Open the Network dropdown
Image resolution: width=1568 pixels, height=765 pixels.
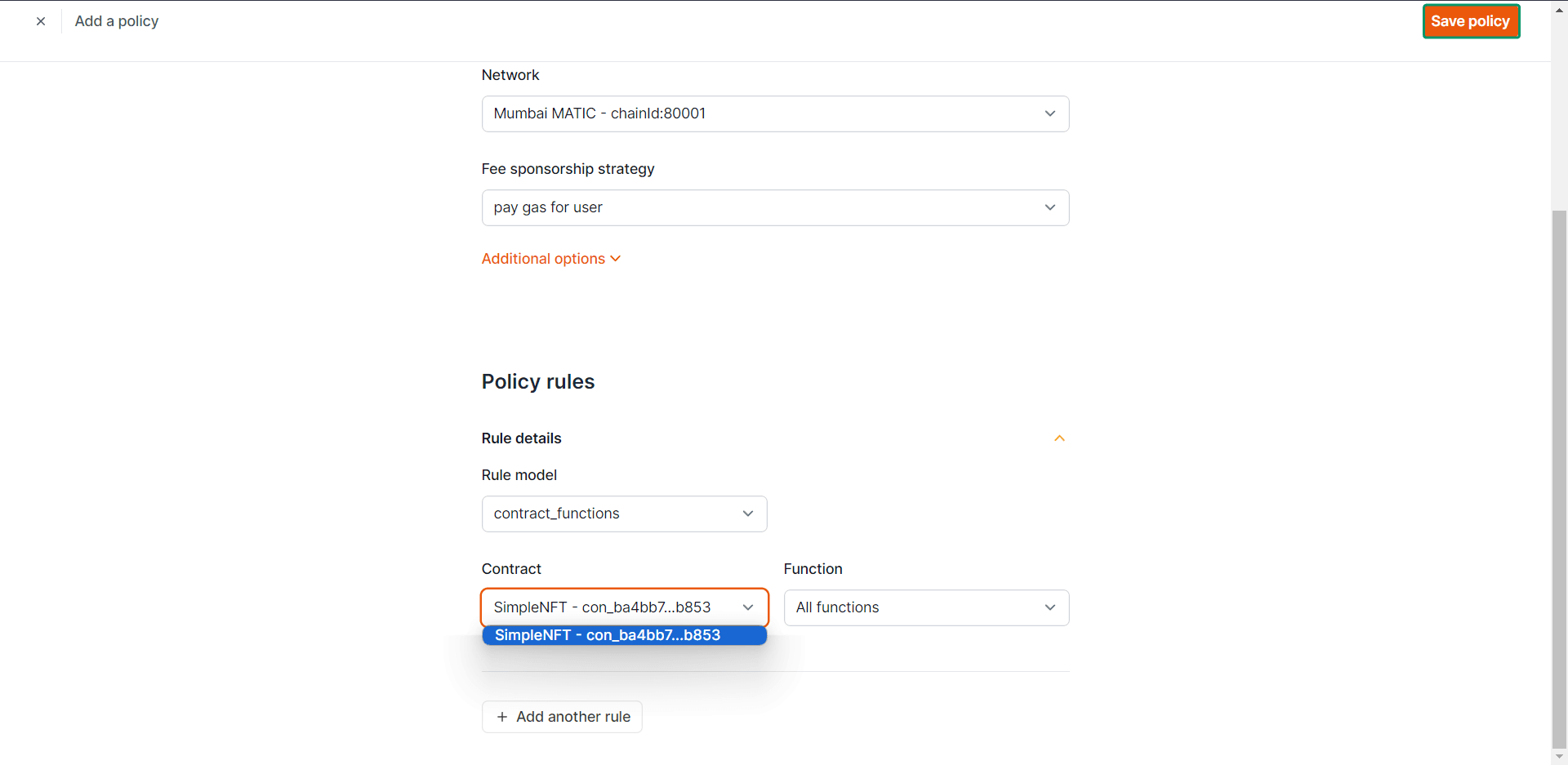[x=774, y=113]
